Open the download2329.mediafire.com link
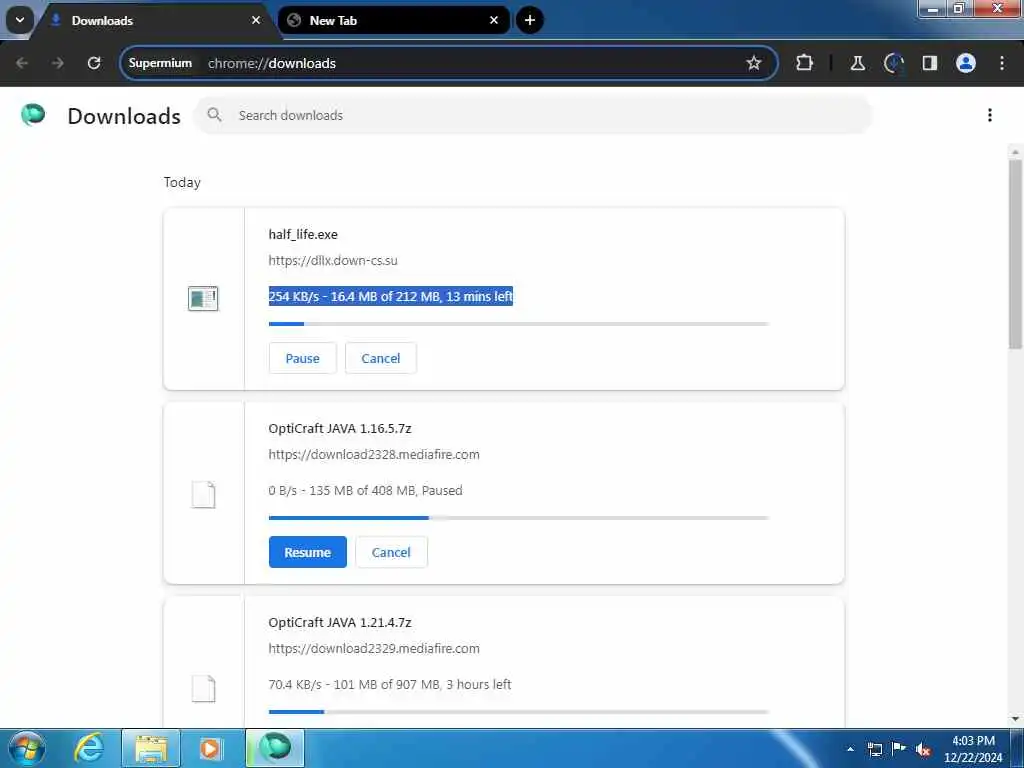1024x768 pixels. pyautogui.click(x=374, y=648)
